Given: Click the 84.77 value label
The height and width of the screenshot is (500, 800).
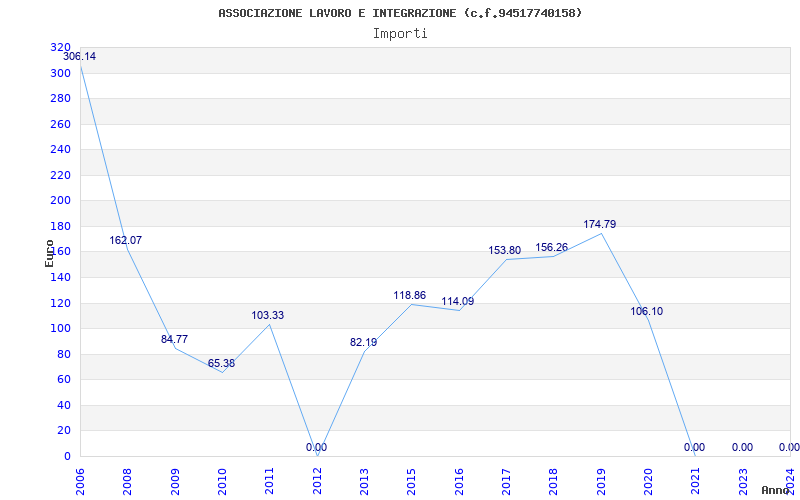Looking at the screenshot, I should (x=174, y=339).
